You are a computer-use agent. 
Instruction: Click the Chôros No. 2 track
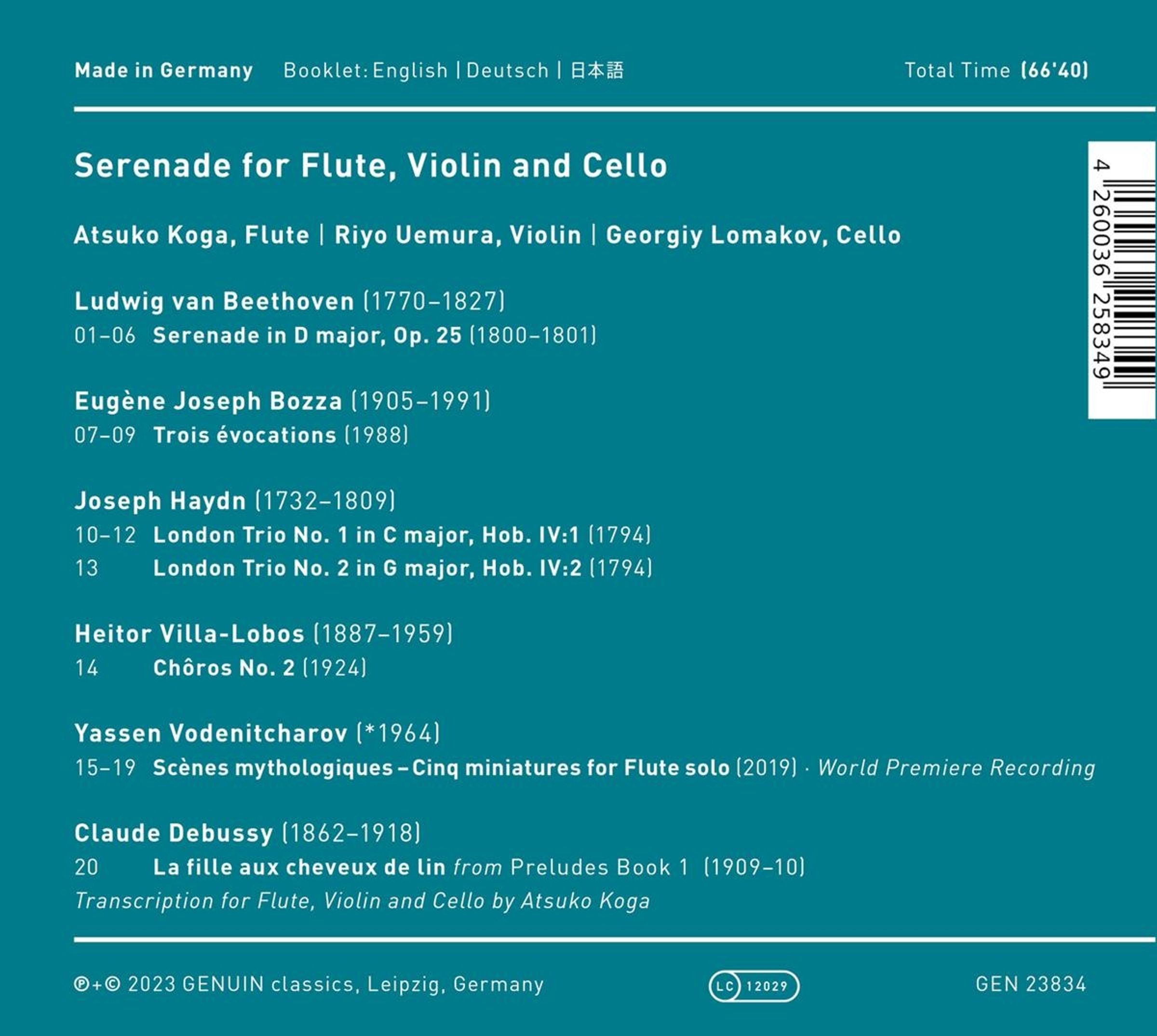(x=224, y=668)
